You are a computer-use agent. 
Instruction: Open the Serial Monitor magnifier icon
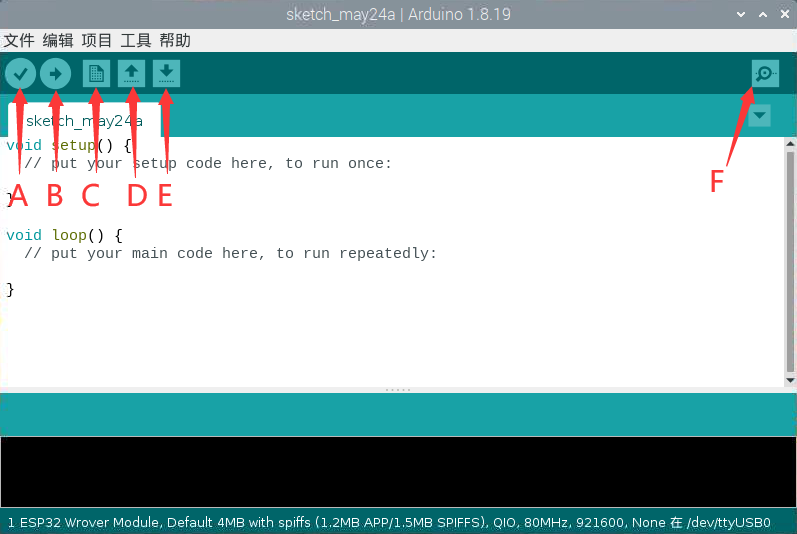point(765,73)
